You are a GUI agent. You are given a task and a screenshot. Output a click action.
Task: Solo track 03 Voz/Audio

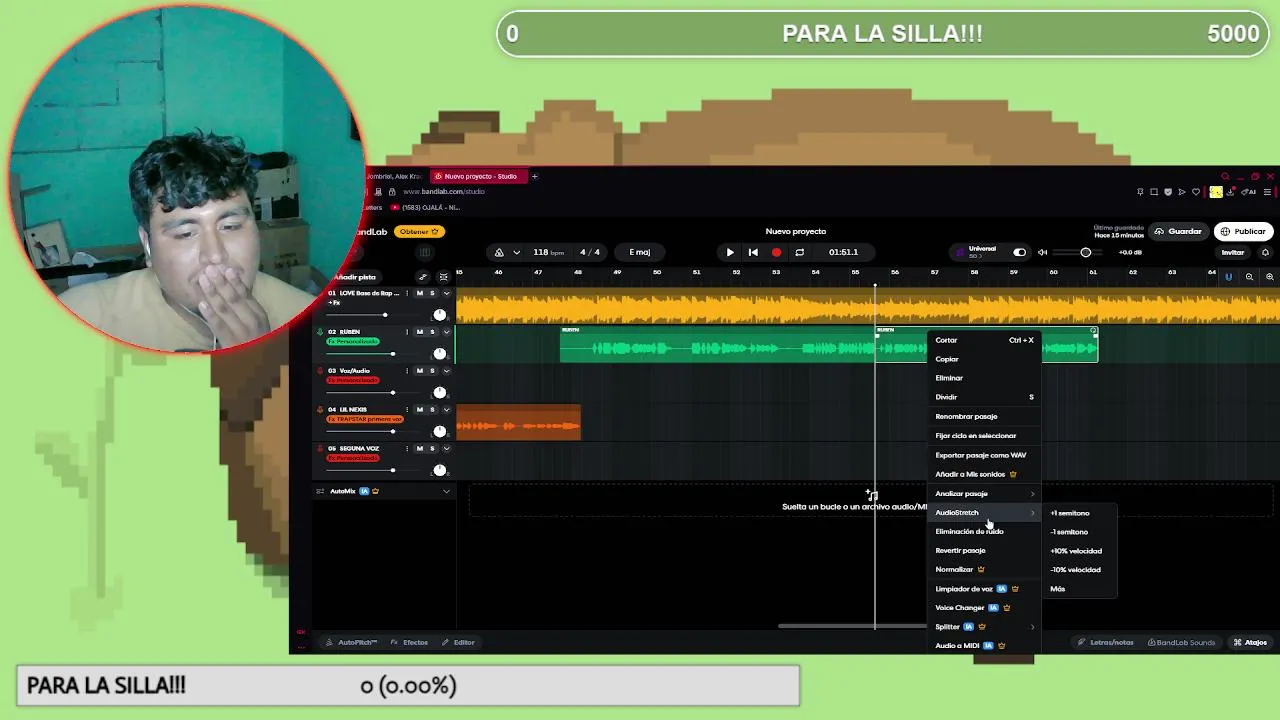432,371
